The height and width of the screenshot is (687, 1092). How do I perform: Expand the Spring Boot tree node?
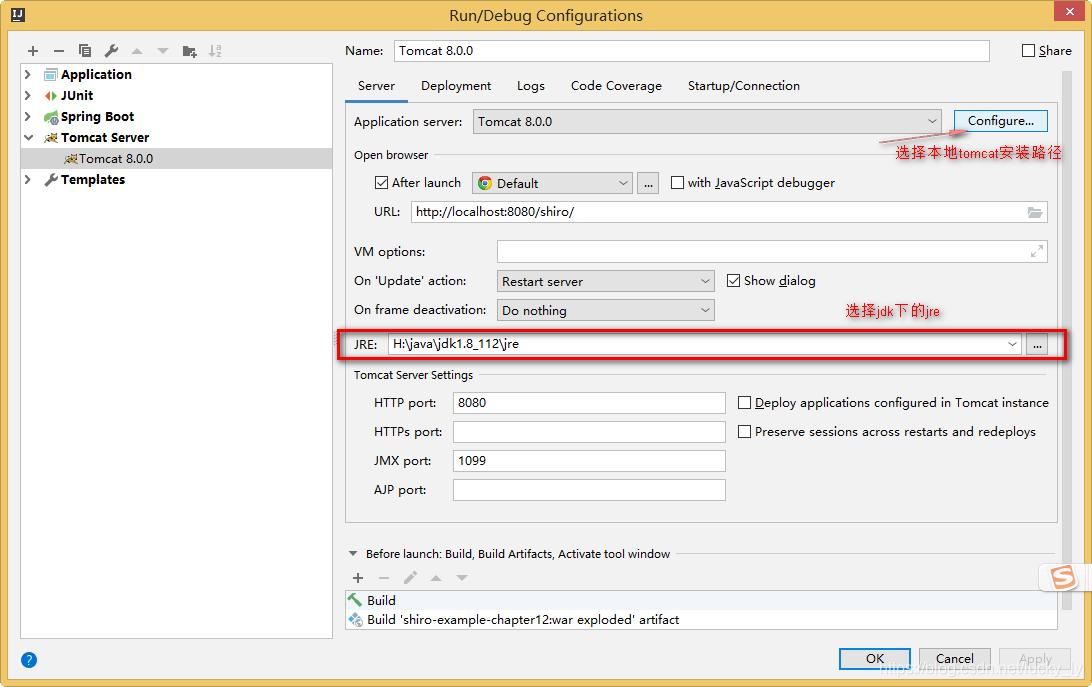pyautogui.click(x=28, y=117)
